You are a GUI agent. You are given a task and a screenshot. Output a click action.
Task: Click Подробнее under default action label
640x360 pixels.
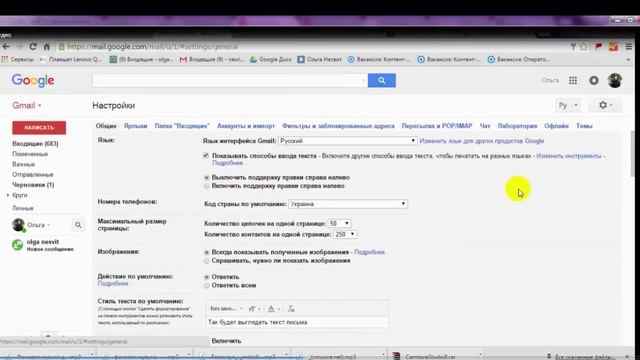click(x=113, y=283)
